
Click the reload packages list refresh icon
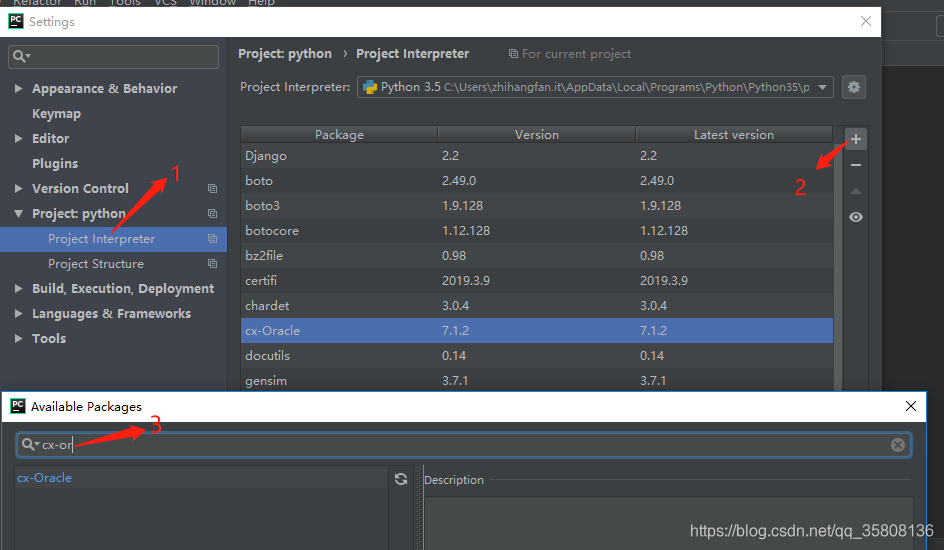pyautogui.click(x=401, y=479)
